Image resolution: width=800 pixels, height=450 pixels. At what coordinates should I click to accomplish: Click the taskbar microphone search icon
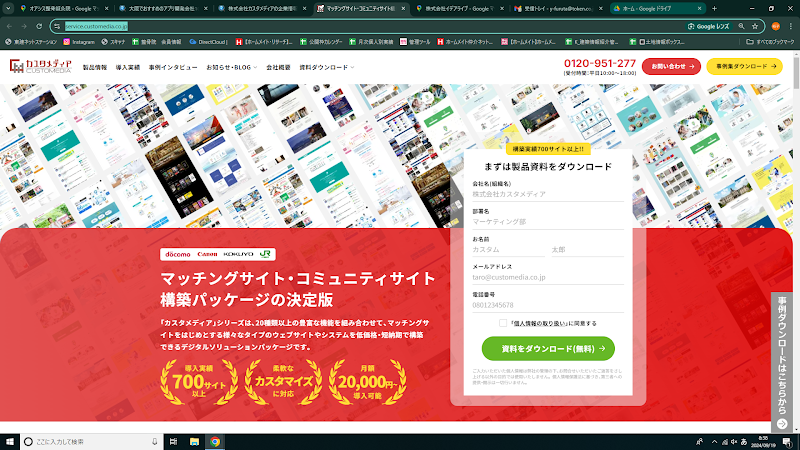155,442
